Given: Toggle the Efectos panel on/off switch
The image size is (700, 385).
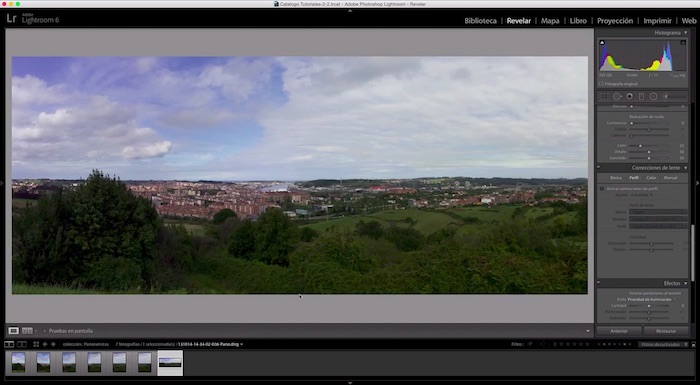Looking at the screenshot, I should click(x=599, y=283).
